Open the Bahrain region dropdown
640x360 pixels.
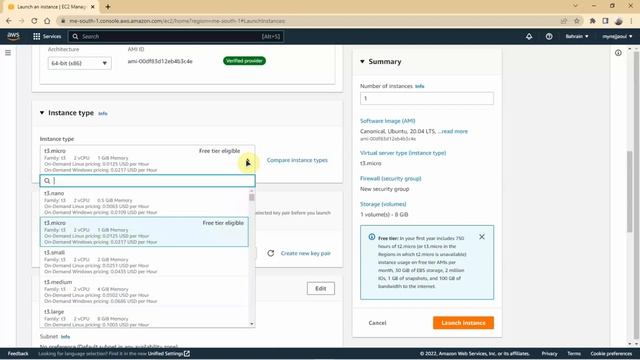[x=577, y=36]
